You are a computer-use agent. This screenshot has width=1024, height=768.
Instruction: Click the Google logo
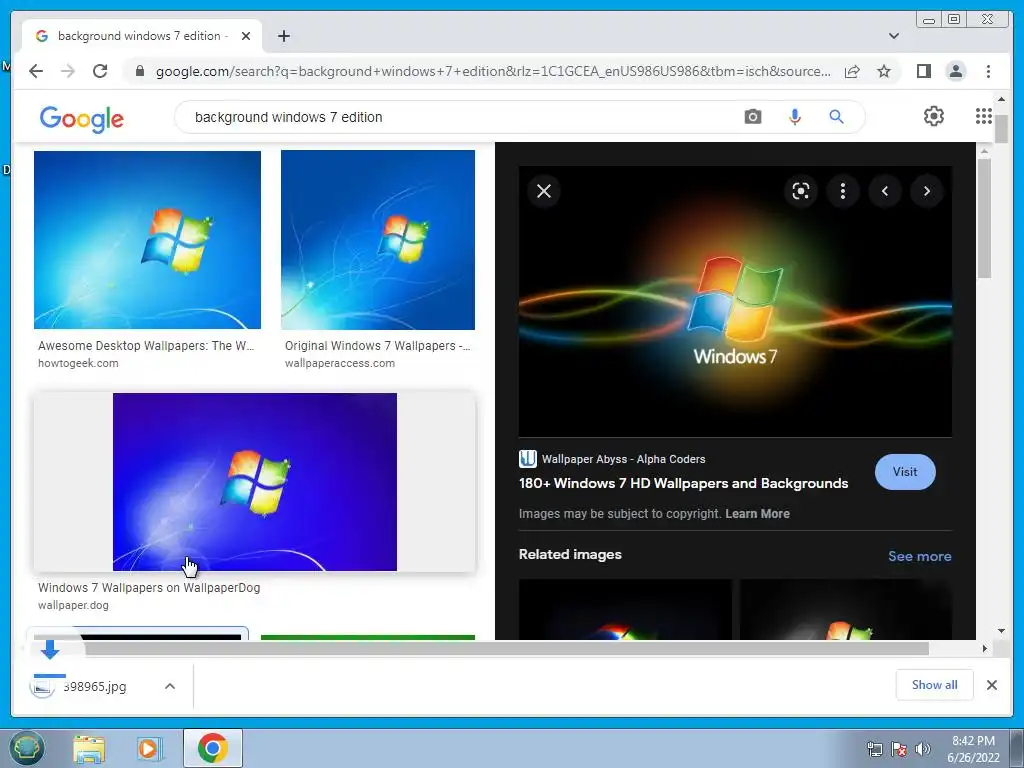(x=82, y=119)
